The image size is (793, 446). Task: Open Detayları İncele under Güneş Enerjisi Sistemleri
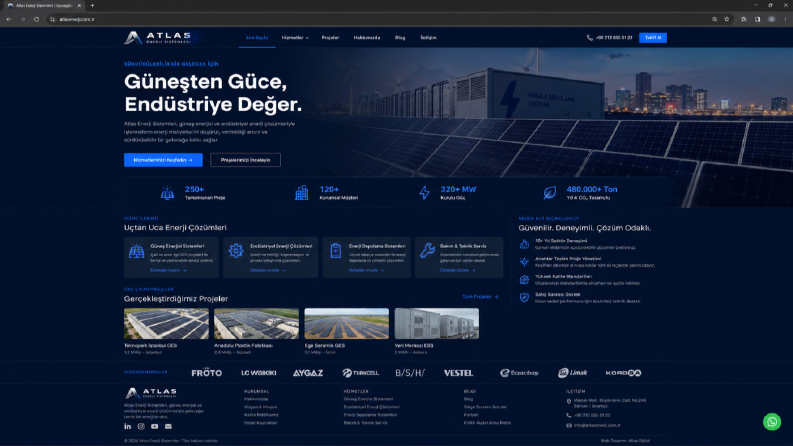168,271
